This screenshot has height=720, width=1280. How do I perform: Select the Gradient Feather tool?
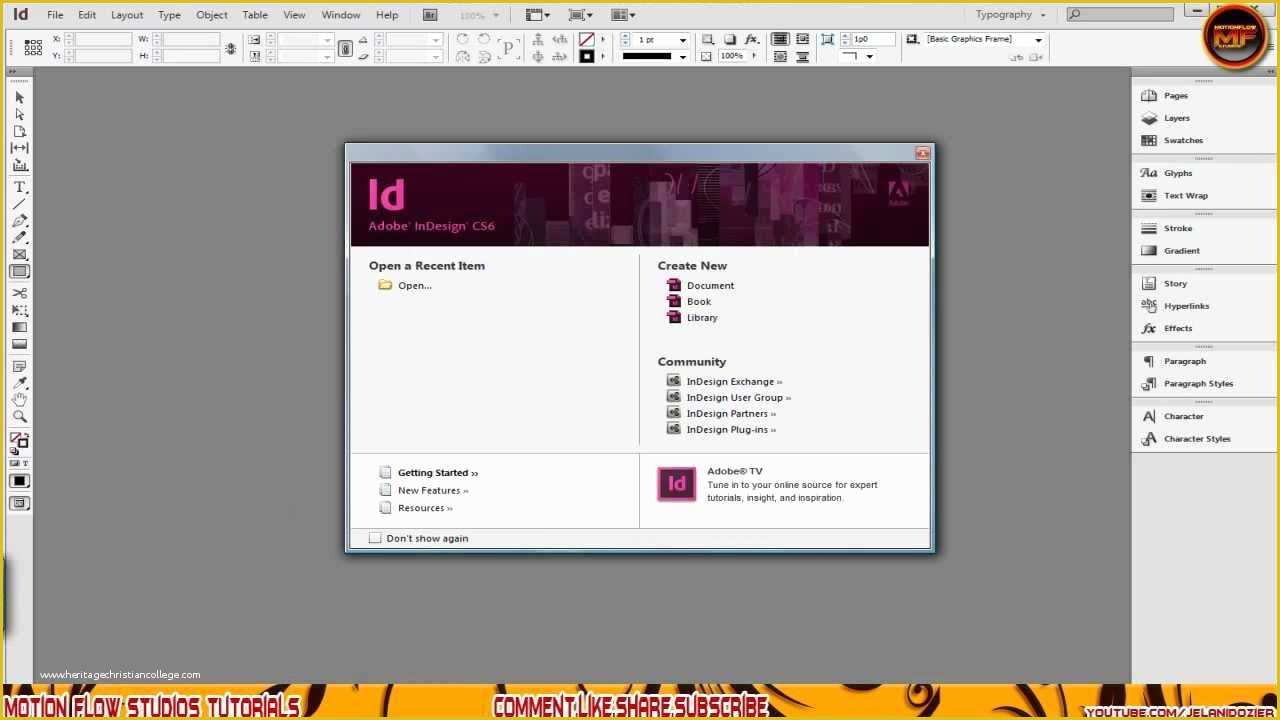point(19,344)
